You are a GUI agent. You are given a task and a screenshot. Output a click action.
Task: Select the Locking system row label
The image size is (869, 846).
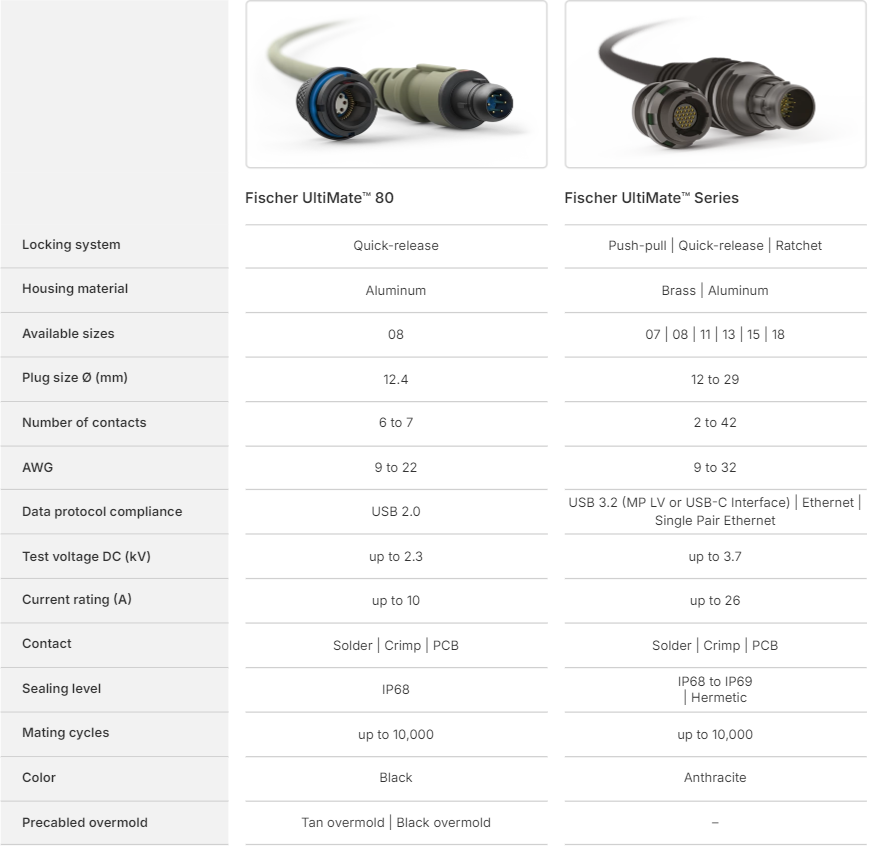tap(71, 245)
